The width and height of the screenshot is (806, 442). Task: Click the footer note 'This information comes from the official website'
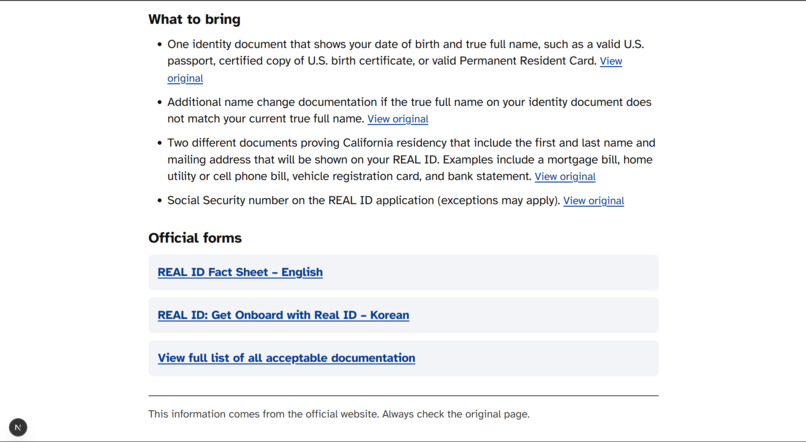(339, 414)
